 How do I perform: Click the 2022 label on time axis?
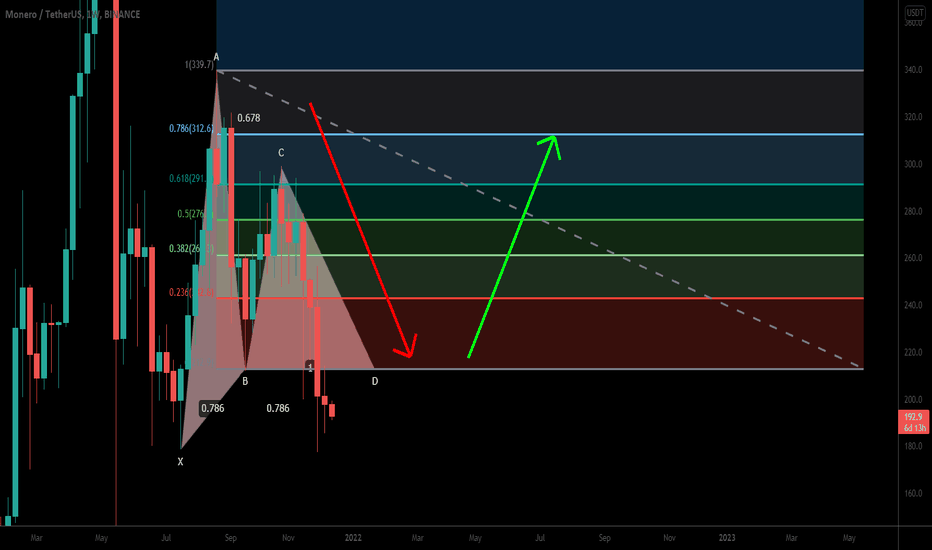353,538
